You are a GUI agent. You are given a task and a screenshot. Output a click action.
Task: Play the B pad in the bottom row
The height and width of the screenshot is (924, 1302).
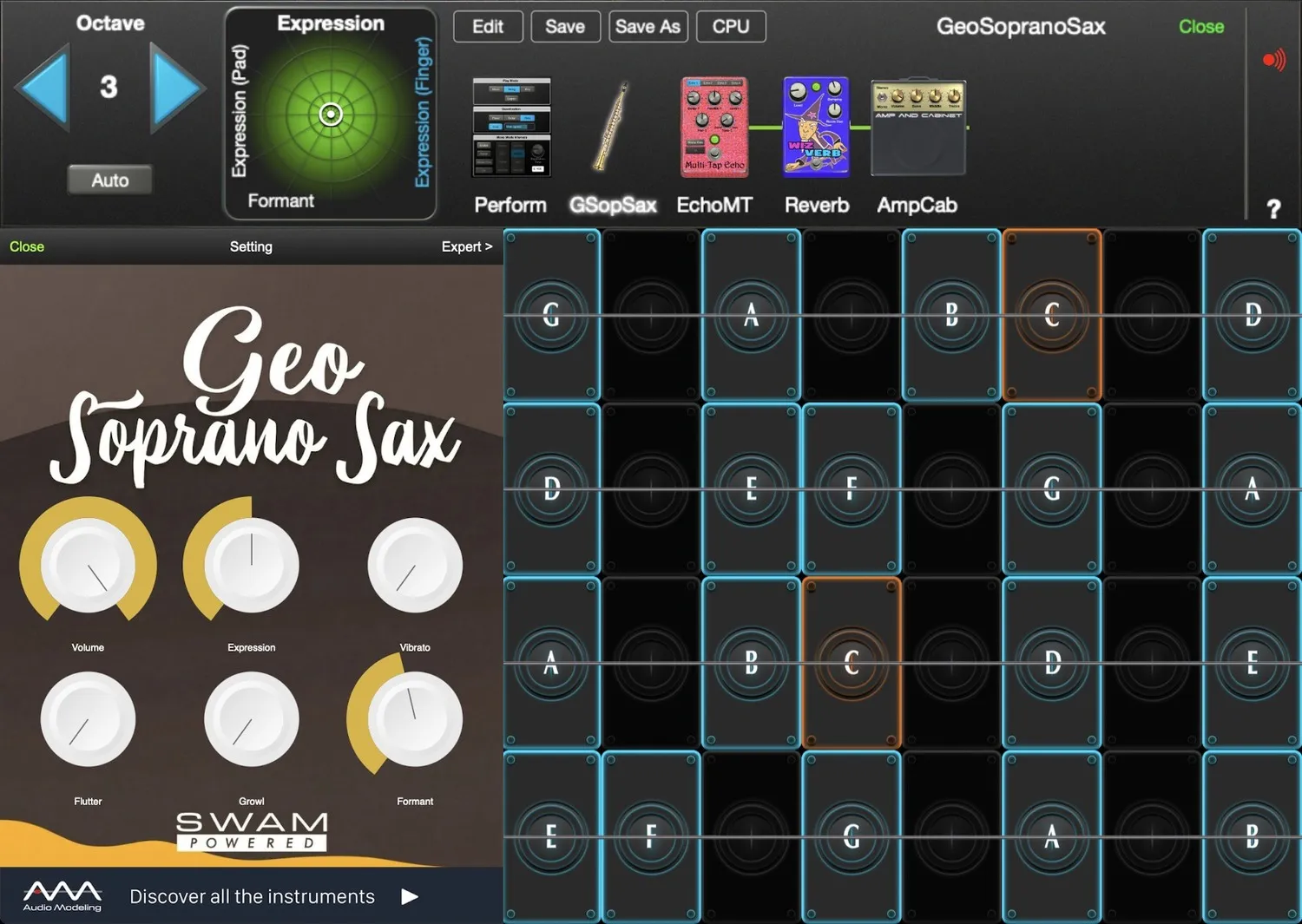tap(1253, 836)
